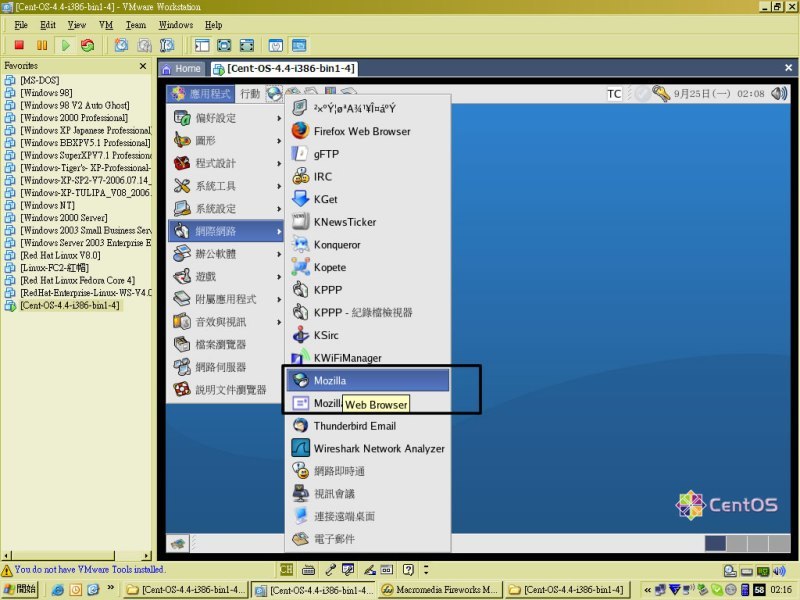Viewport: 800px width, 600px height.
Task: Open the 電子郵件 email entry
Action: [x=367, y=539]
